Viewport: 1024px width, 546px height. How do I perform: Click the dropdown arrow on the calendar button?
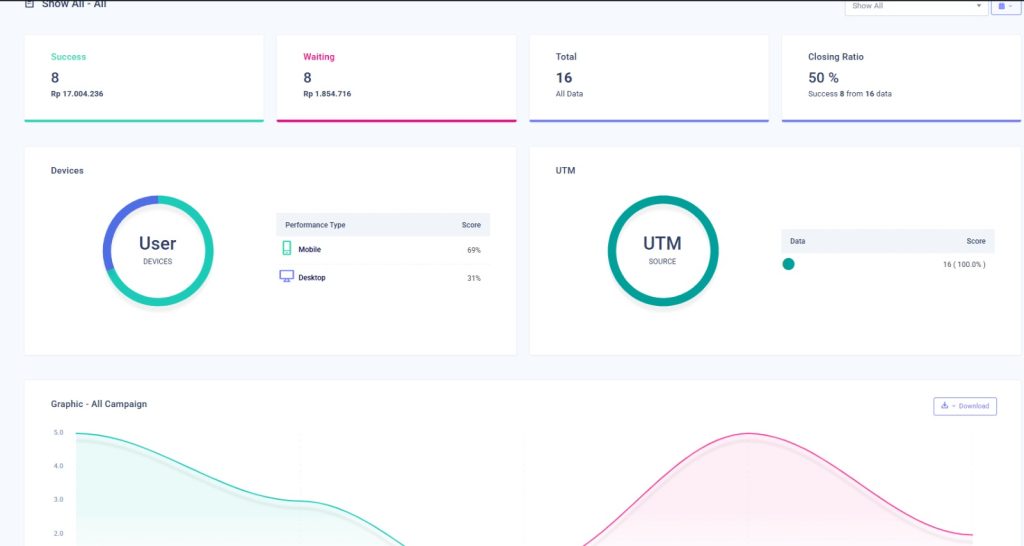(1010, 6)
